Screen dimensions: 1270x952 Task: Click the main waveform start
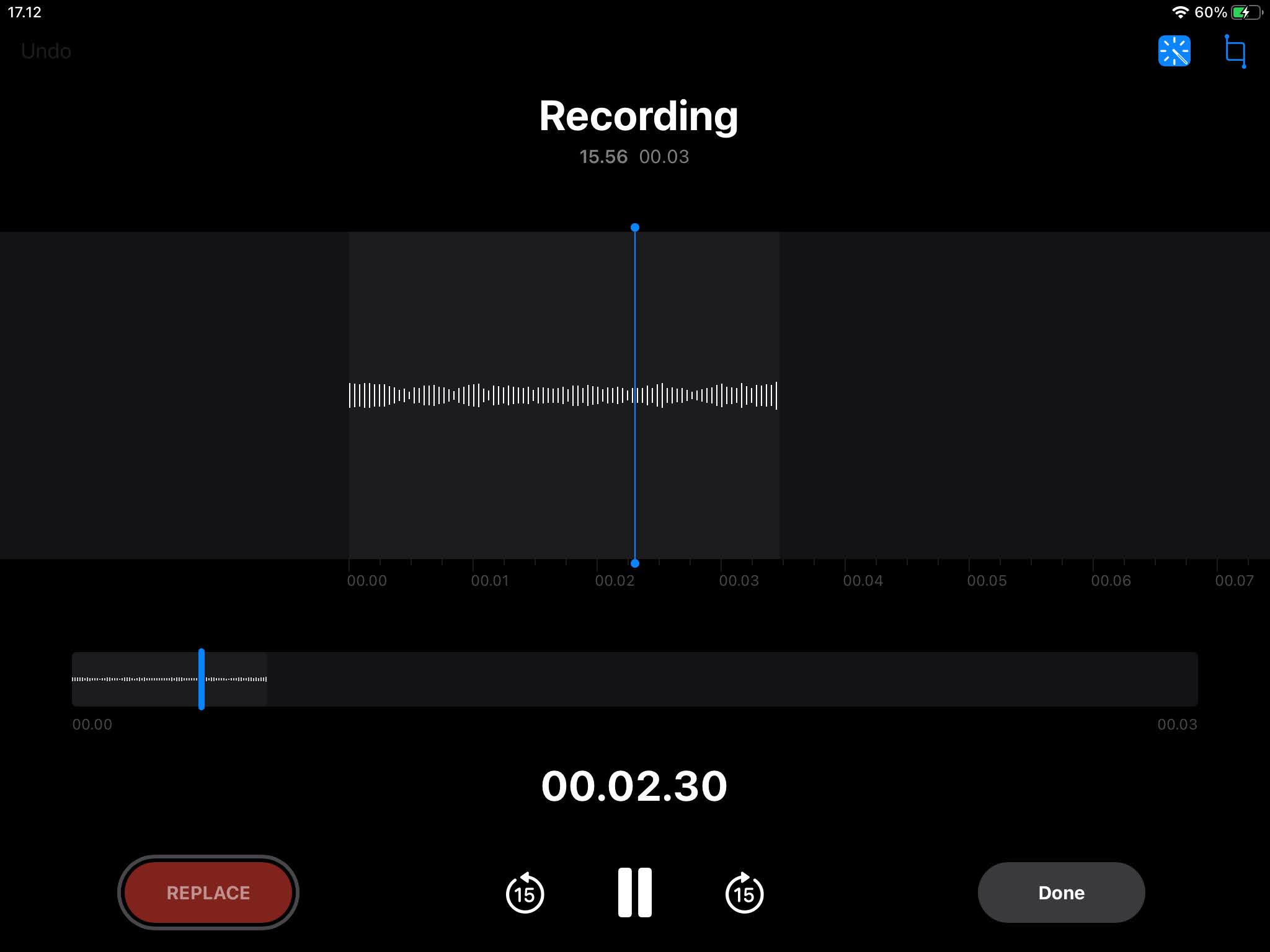coord(351,395)
